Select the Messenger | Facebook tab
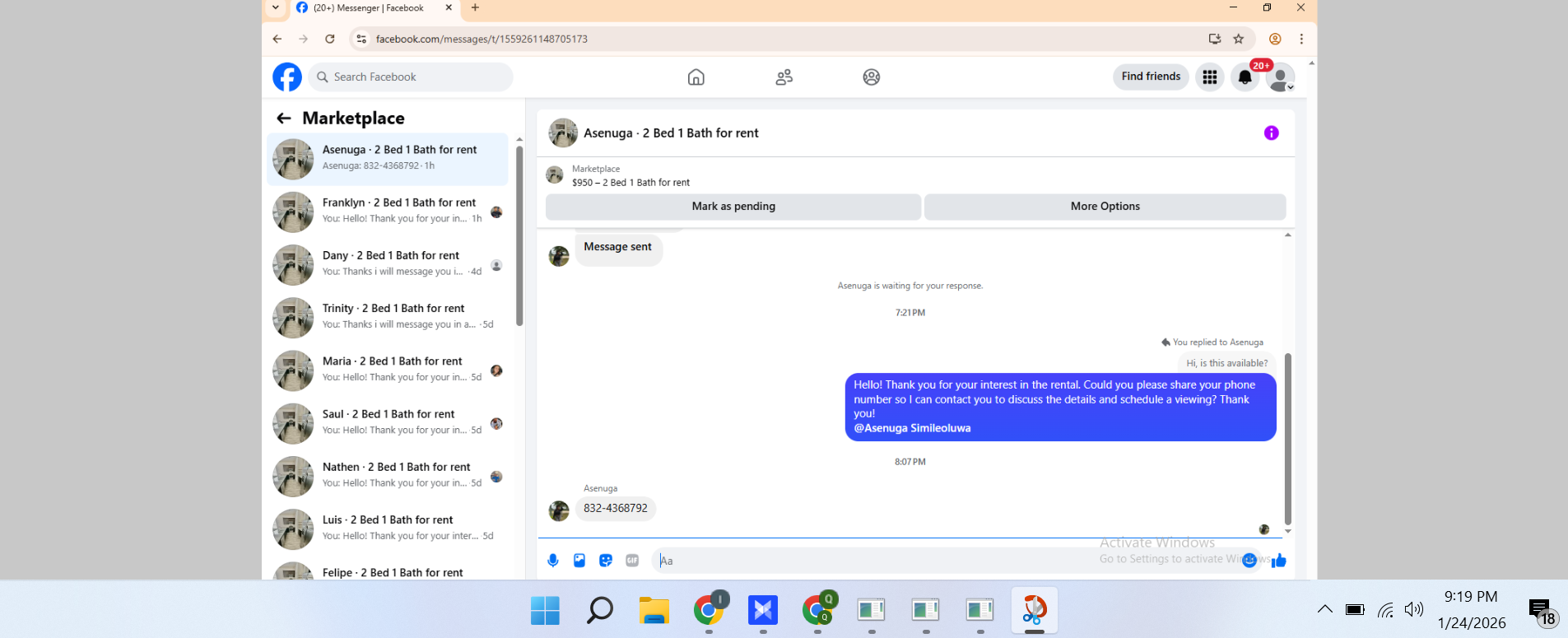Viewport: 1568px width, 638px height. pos(375,8)
